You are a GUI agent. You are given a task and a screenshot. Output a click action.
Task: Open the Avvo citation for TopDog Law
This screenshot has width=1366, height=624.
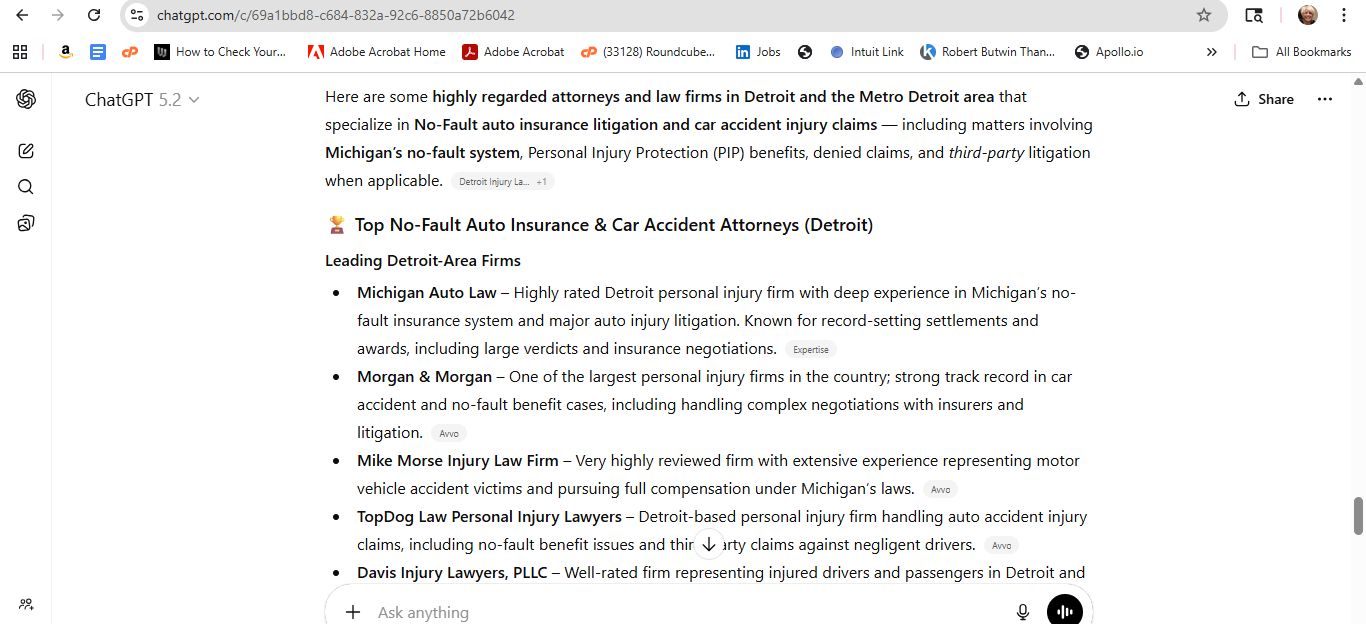[x=1001, y=546]
